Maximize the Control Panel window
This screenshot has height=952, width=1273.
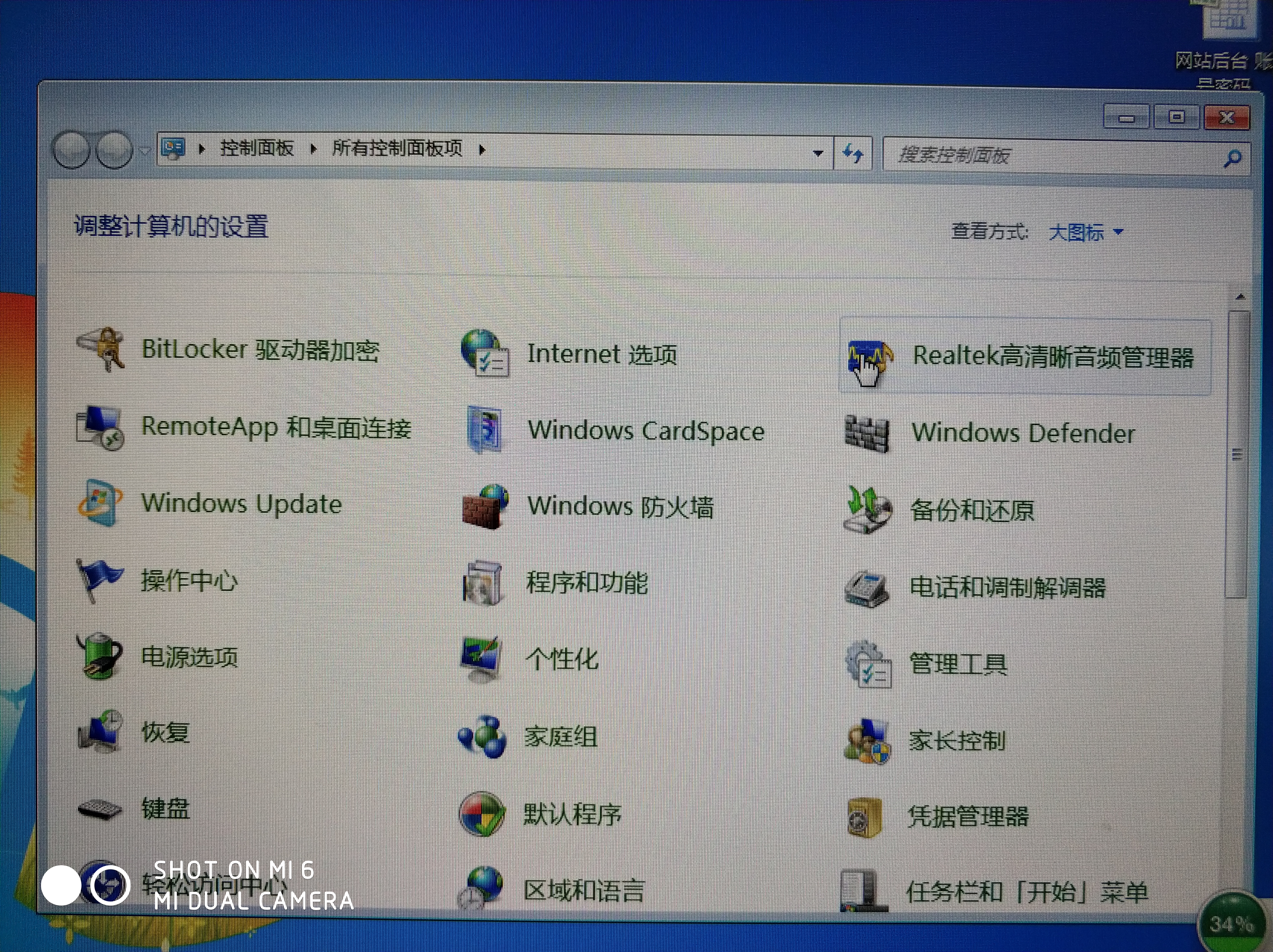click(1176, 117)
